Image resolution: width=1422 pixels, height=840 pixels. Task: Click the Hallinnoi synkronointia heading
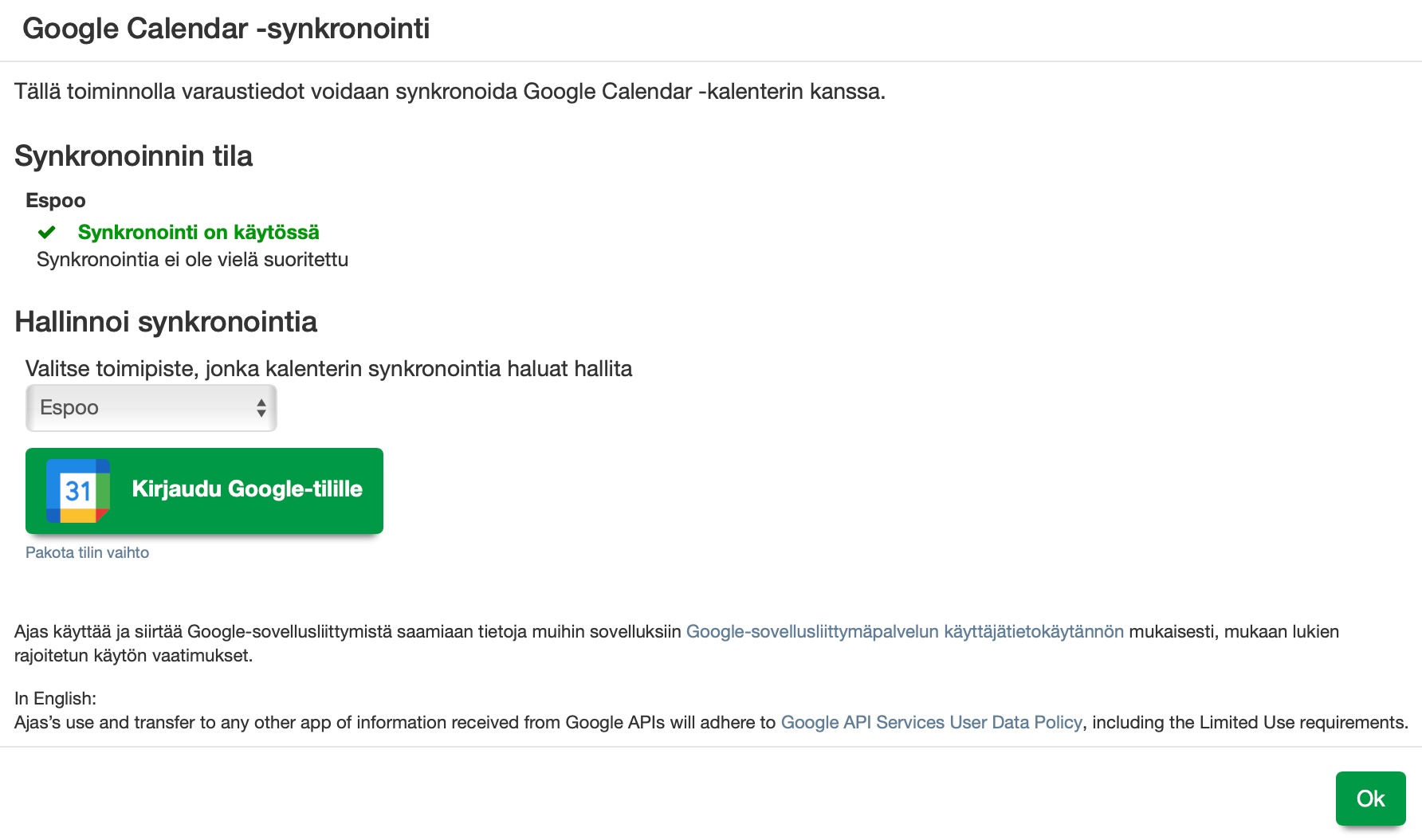click(166, 321)
